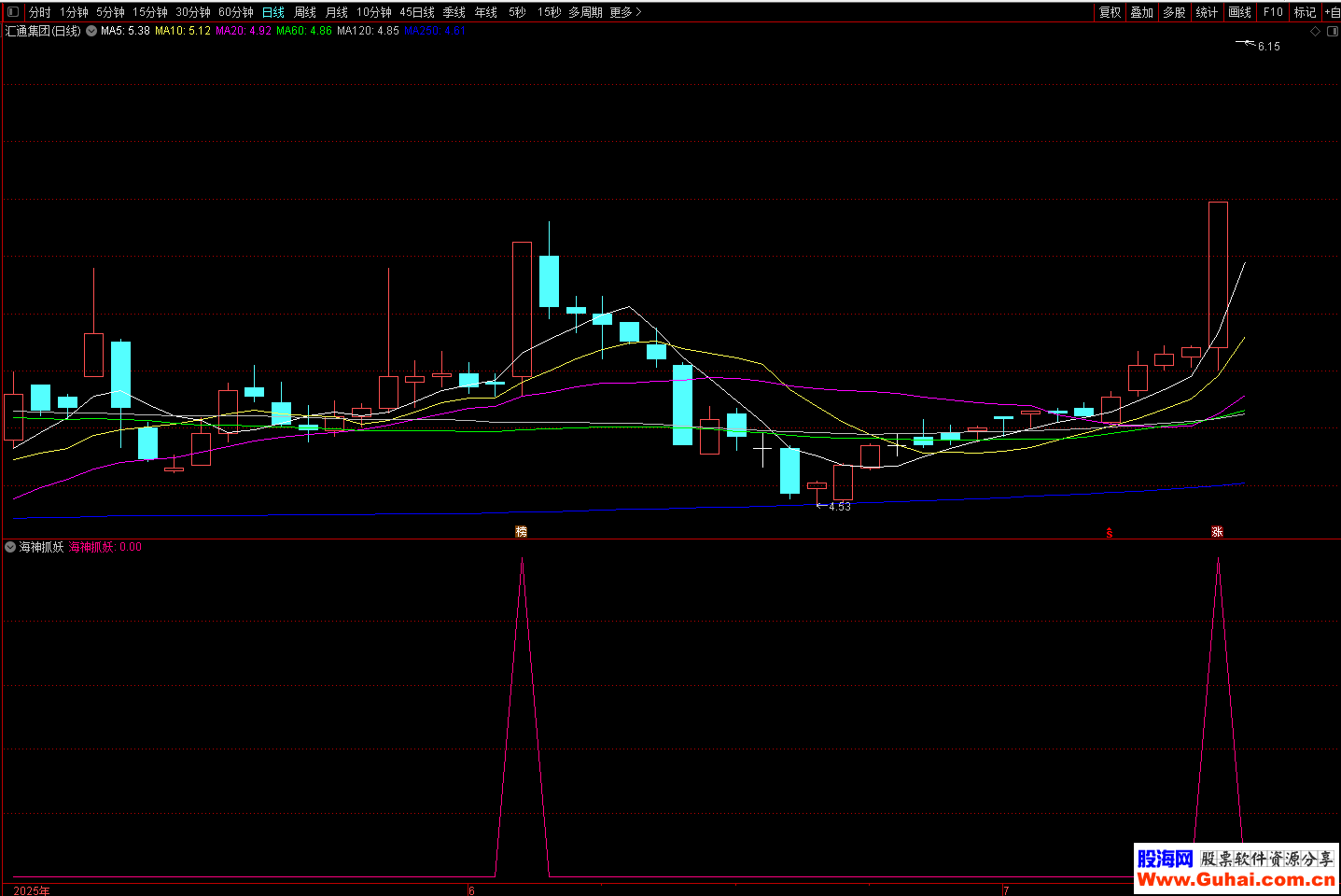Click the month 6 axis marker

click(x=472, y=890)
